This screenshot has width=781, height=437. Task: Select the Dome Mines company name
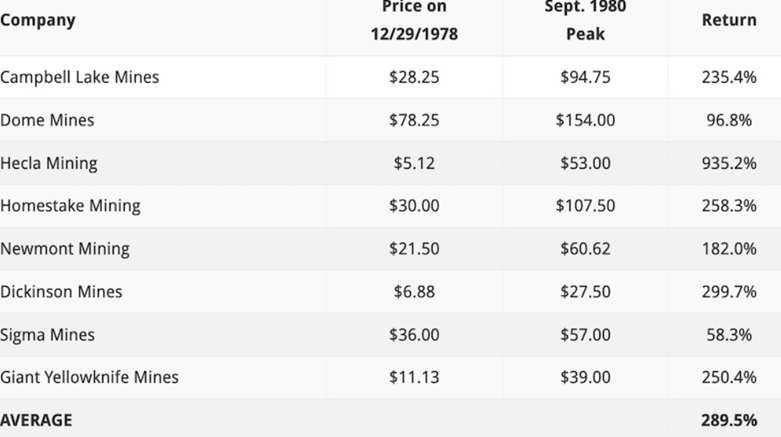(x=47, y=120)
